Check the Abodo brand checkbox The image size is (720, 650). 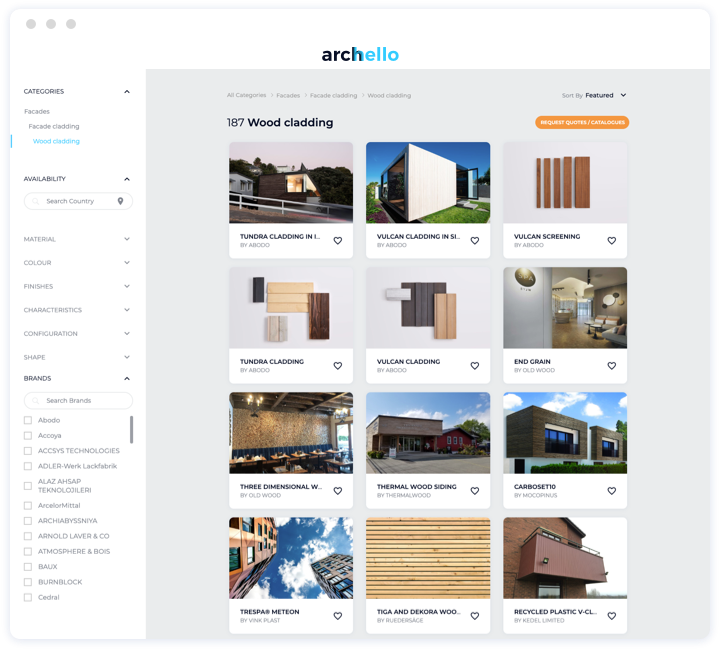[28, 420]
